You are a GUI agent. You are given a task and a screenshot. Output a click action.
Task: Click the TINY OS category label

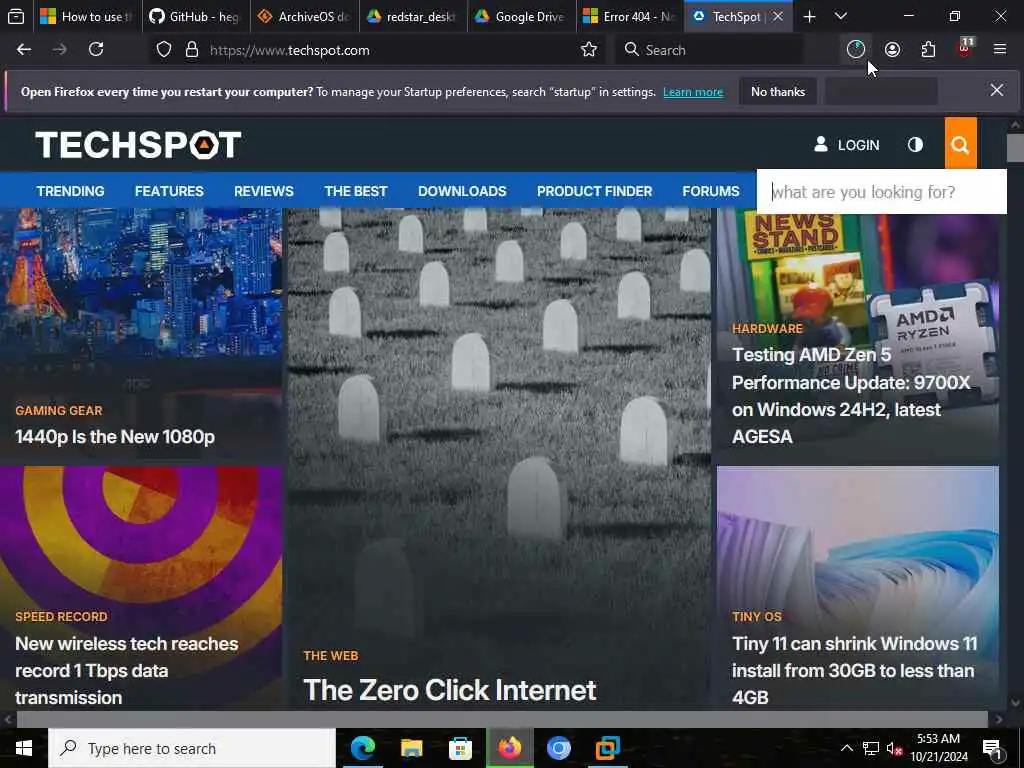pos(757,616)
